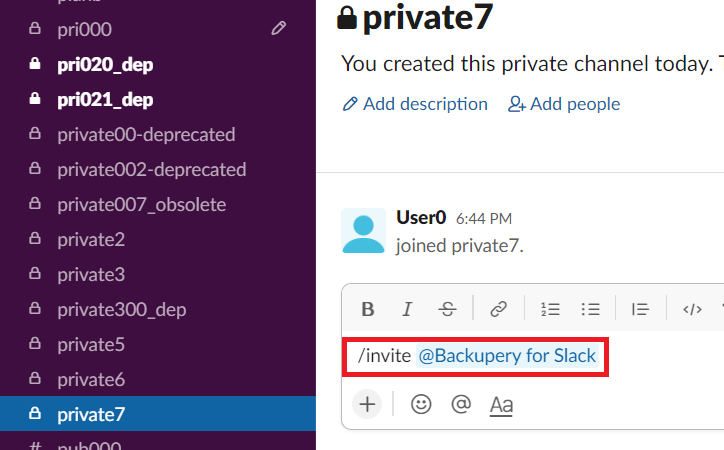Start an ordered numbered list
Screen dimensions: 724x450
pyautogui.click(x=550, y=309)
